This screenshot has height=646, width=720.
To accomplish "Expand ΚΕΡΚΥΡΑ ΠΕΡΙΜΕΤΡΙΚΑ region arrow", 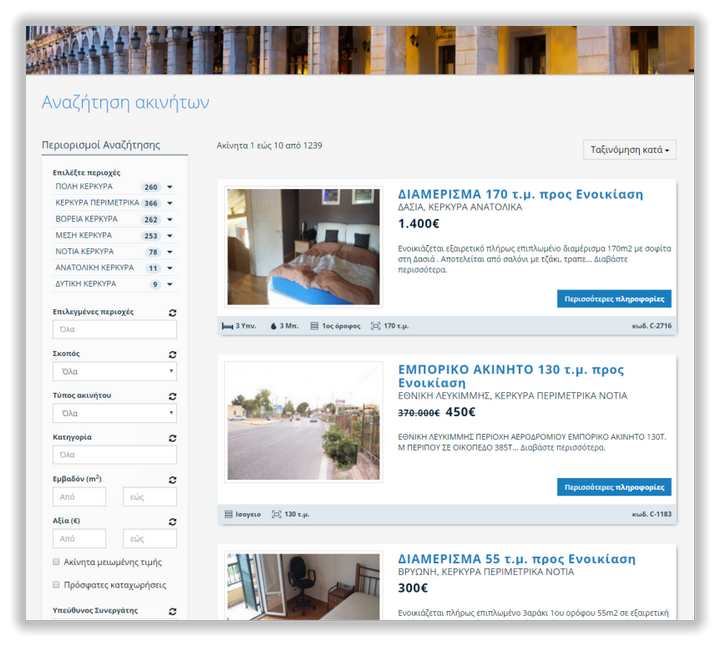I will [170, 203].
